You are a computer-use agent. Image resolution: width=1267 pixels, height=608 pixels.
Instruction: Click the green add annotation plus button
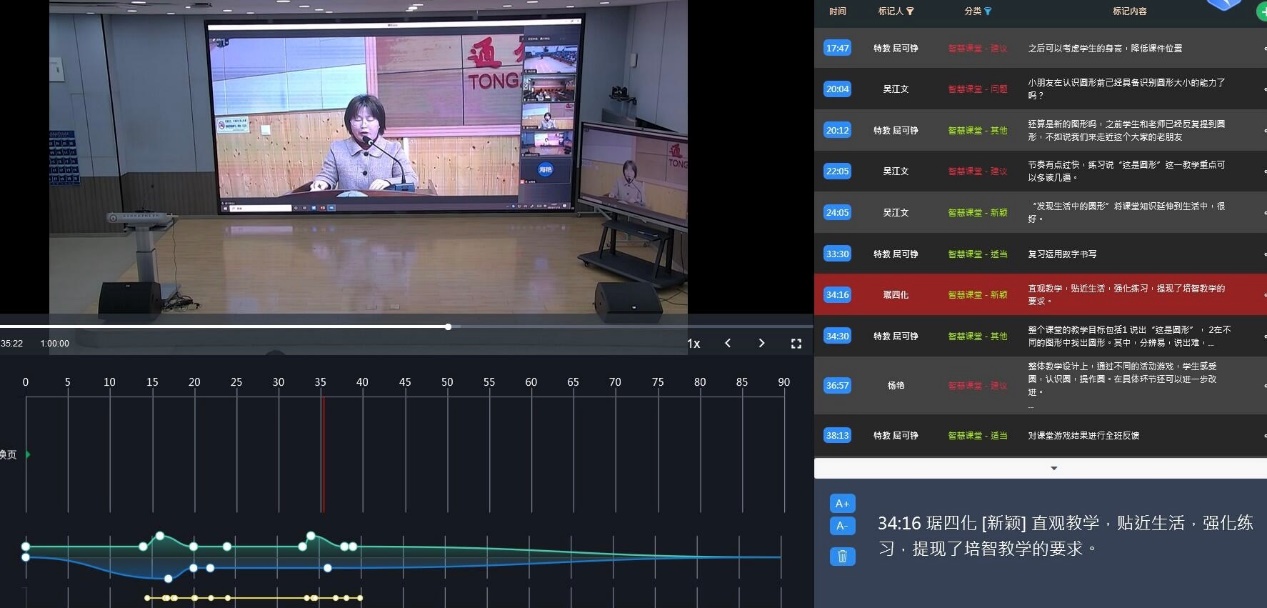click(1262, 12)
